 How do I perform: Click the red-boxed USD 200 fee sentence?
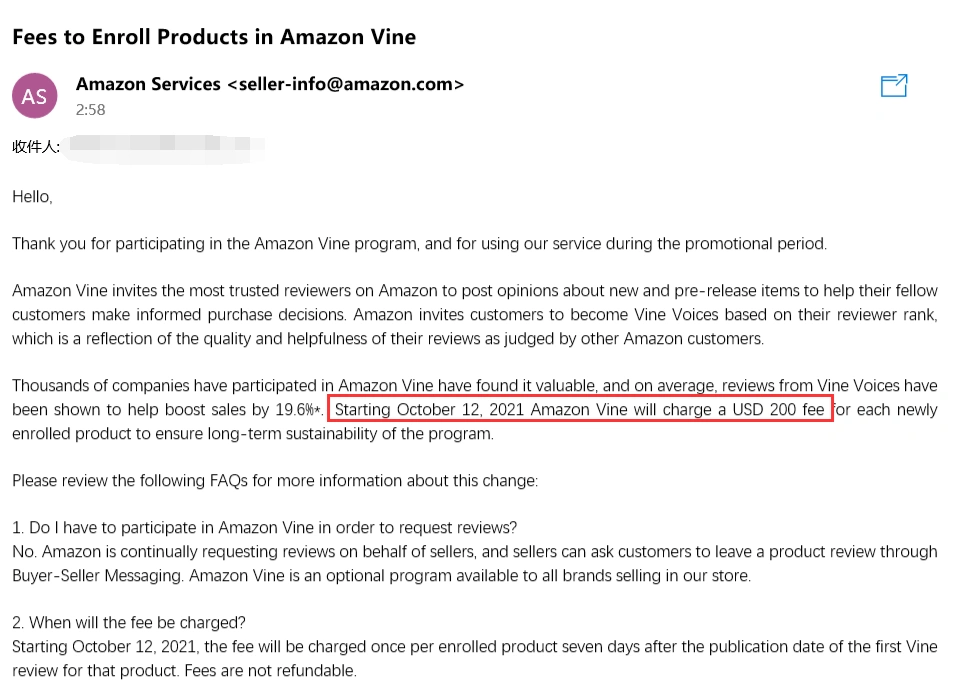click(580, 410)
